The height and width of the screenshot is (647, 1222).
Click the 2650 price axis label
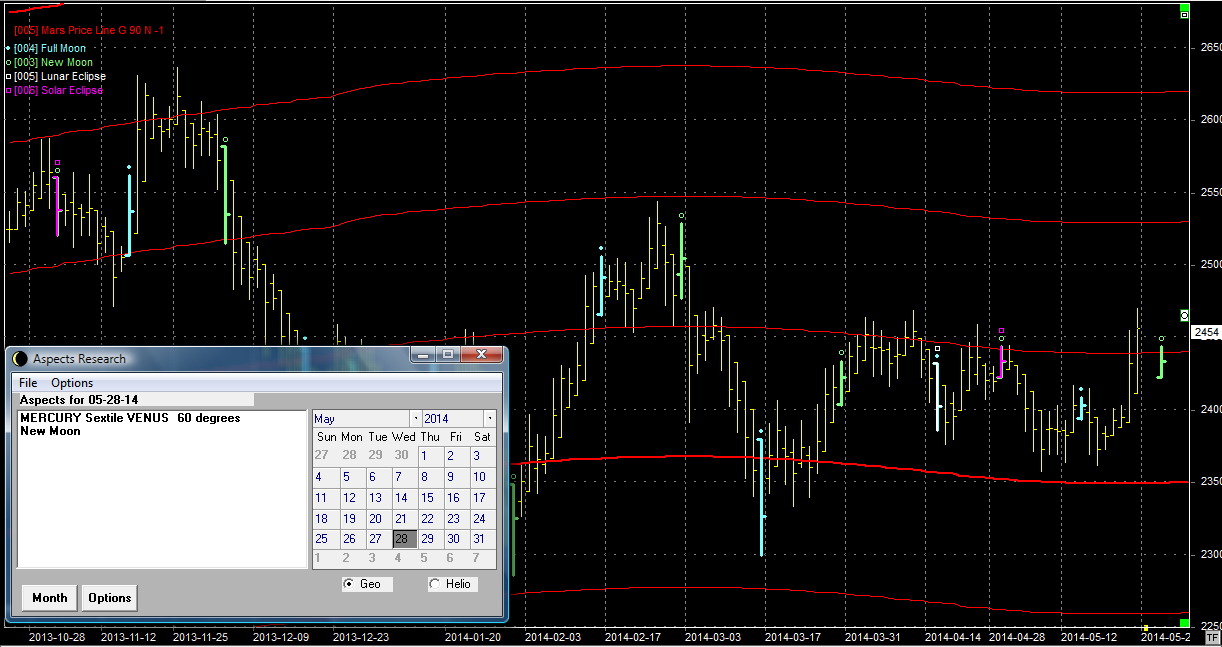click(1210, 47)
